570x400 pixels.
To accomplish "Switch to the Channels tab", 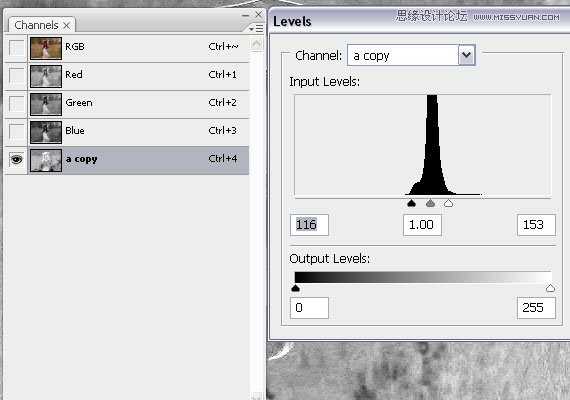I will pos(36,25).
